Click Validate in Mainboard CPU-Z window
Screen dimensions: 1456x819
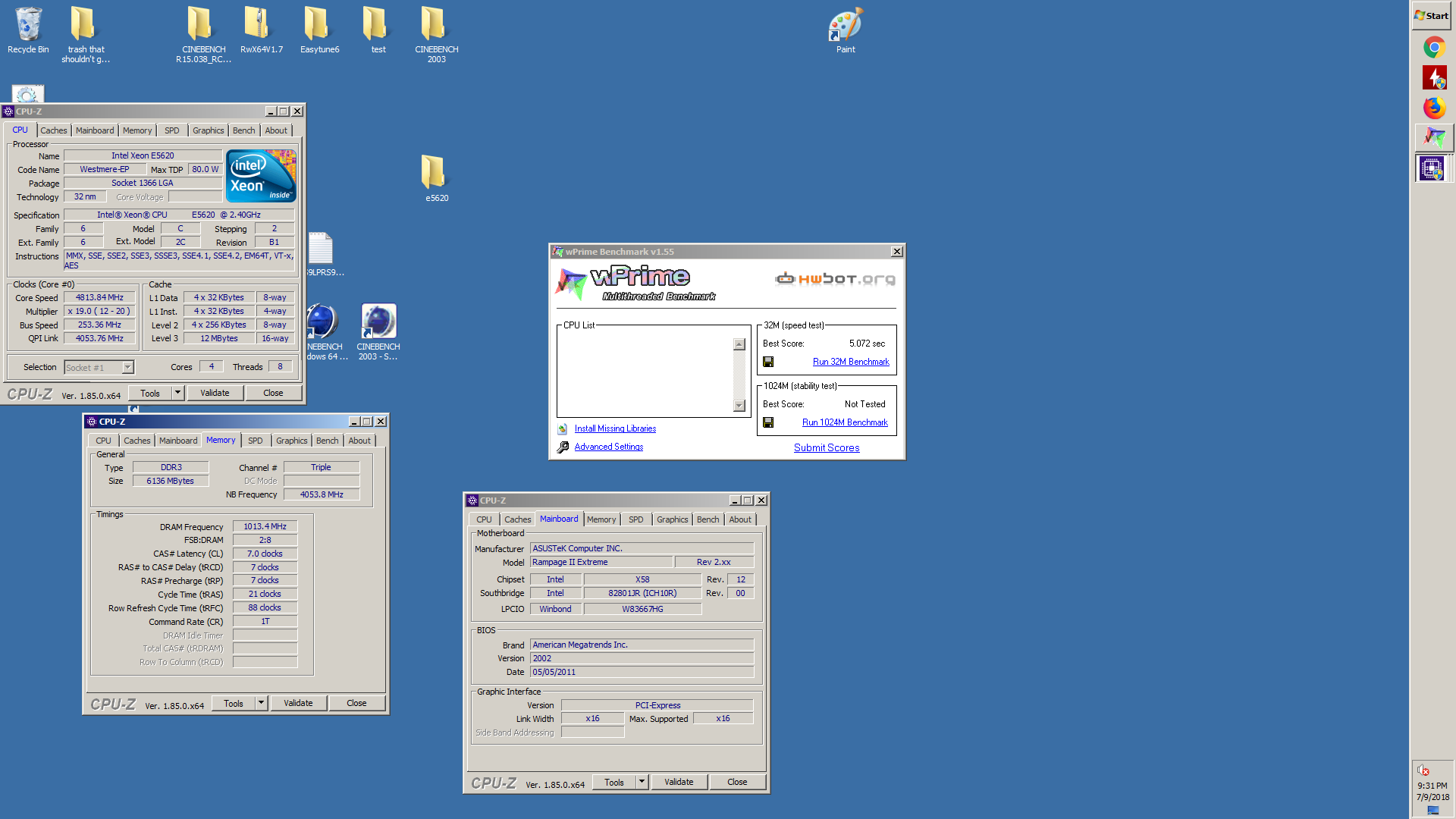(x=679, y=782)
